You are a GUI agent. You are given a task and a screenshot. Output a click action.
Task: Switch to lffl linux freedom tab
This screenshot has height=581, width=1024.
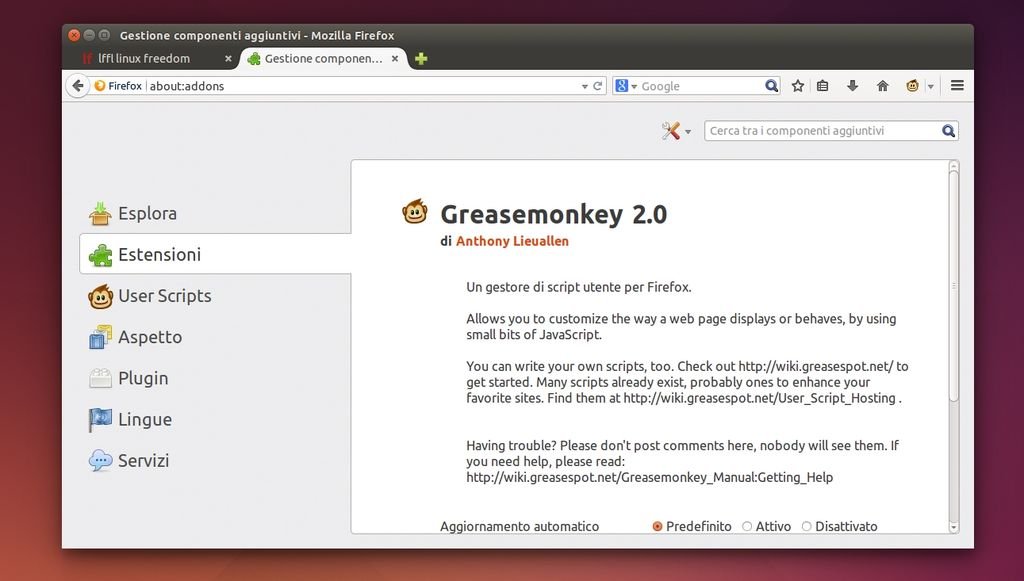152,58
